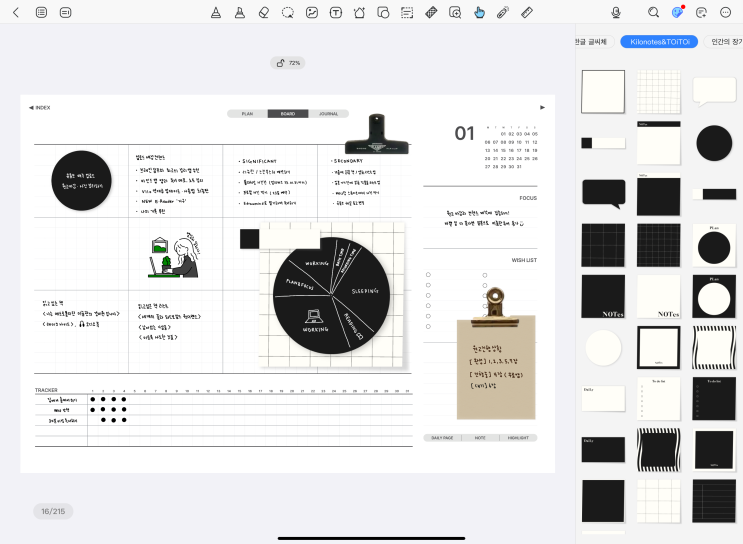Open the add page icon

pyautogui.click(x=701, y=13)
